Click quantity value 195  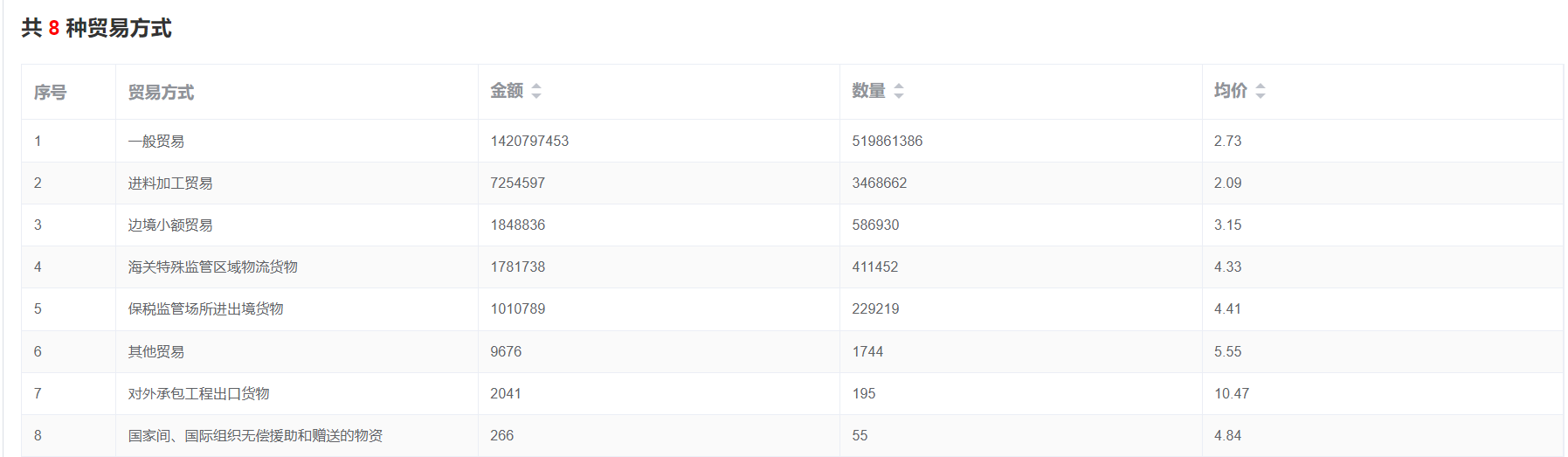(864, 393)
